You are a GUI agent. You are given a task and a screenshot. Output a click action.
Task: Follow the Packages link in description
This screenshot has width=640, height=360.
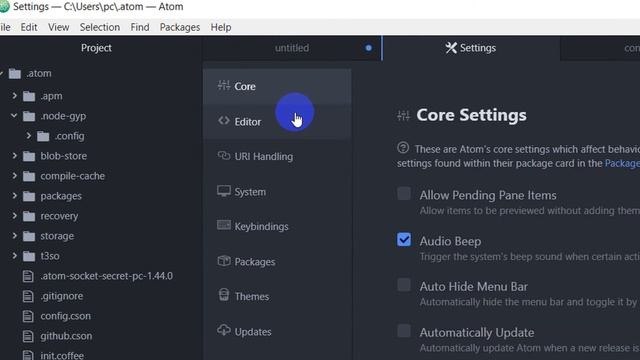622,163
